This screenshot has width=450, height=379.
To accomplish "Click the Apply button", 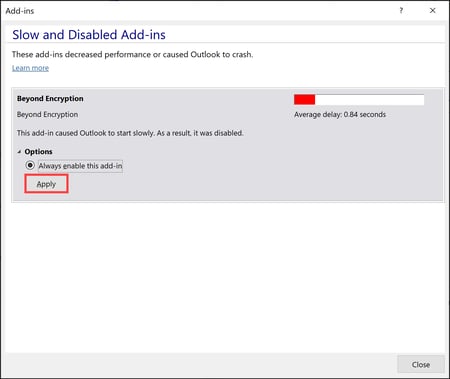I will [x=46, y=184].
